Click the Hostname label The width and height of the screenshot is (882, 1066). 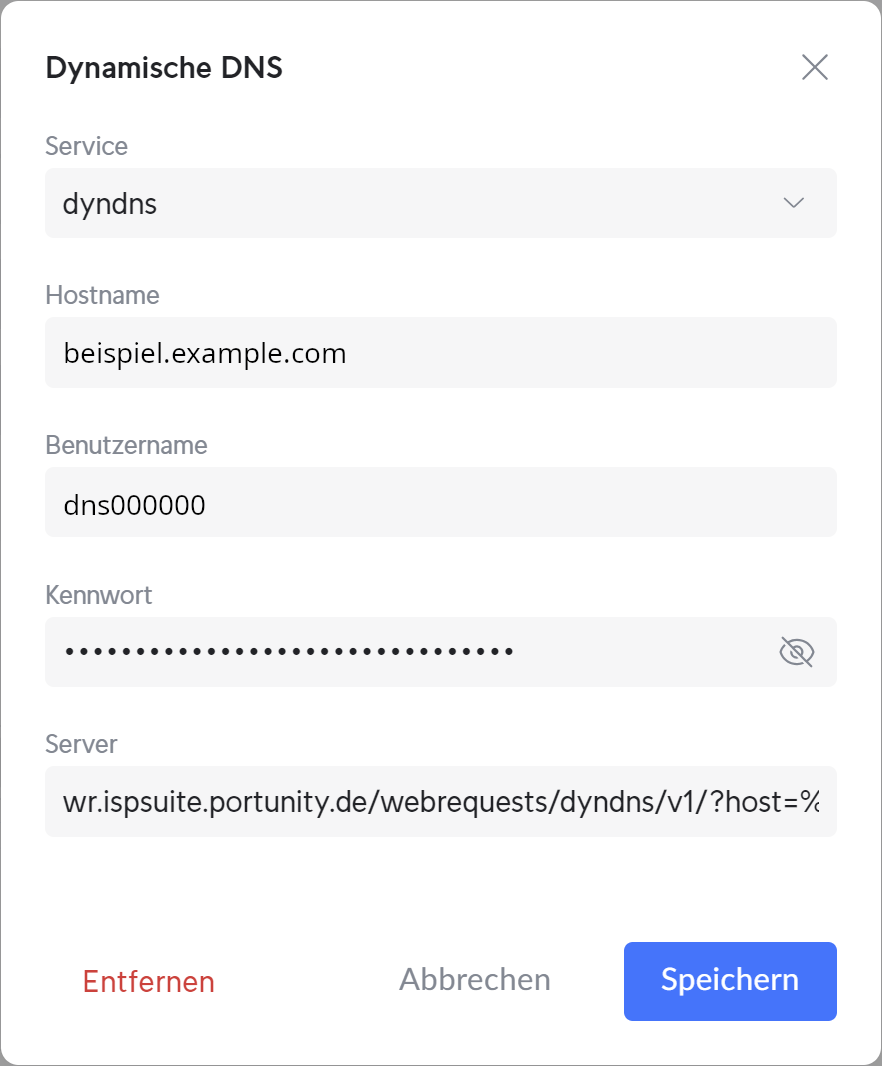[x=102, y=295]
